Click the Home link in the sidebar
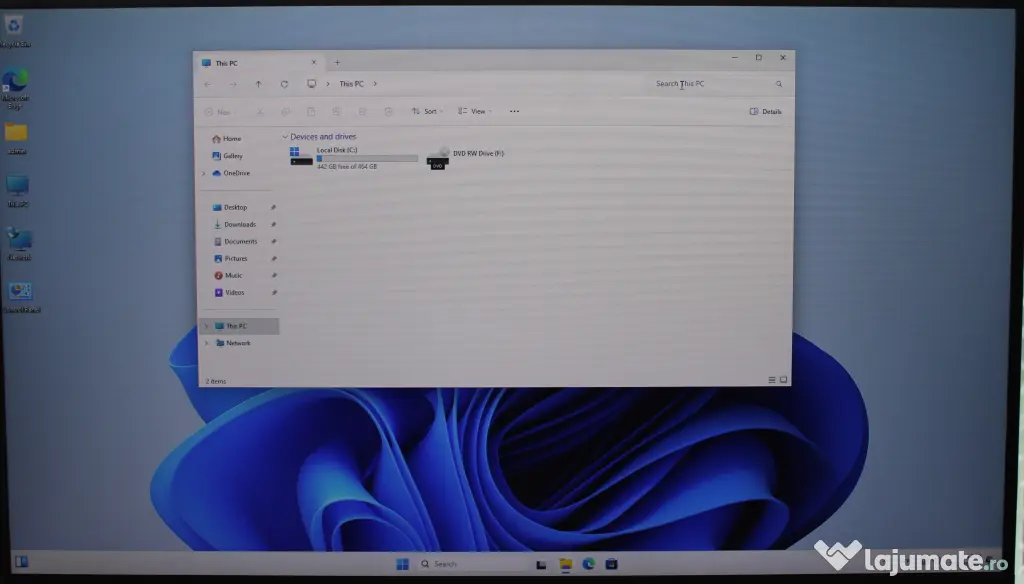The height and width of the screenshot is (584, 1024). [x=230, y=139]
